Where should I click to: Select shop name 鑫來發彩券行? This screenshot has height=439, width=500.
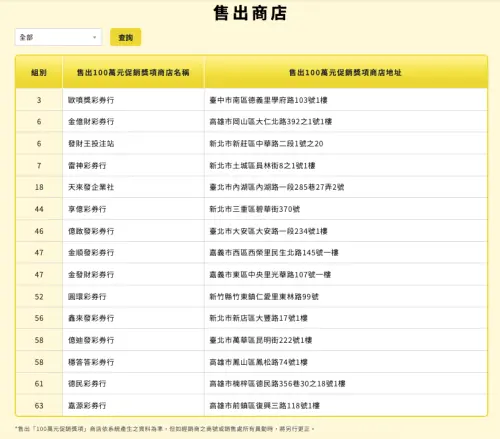click(x=91, y=318)
